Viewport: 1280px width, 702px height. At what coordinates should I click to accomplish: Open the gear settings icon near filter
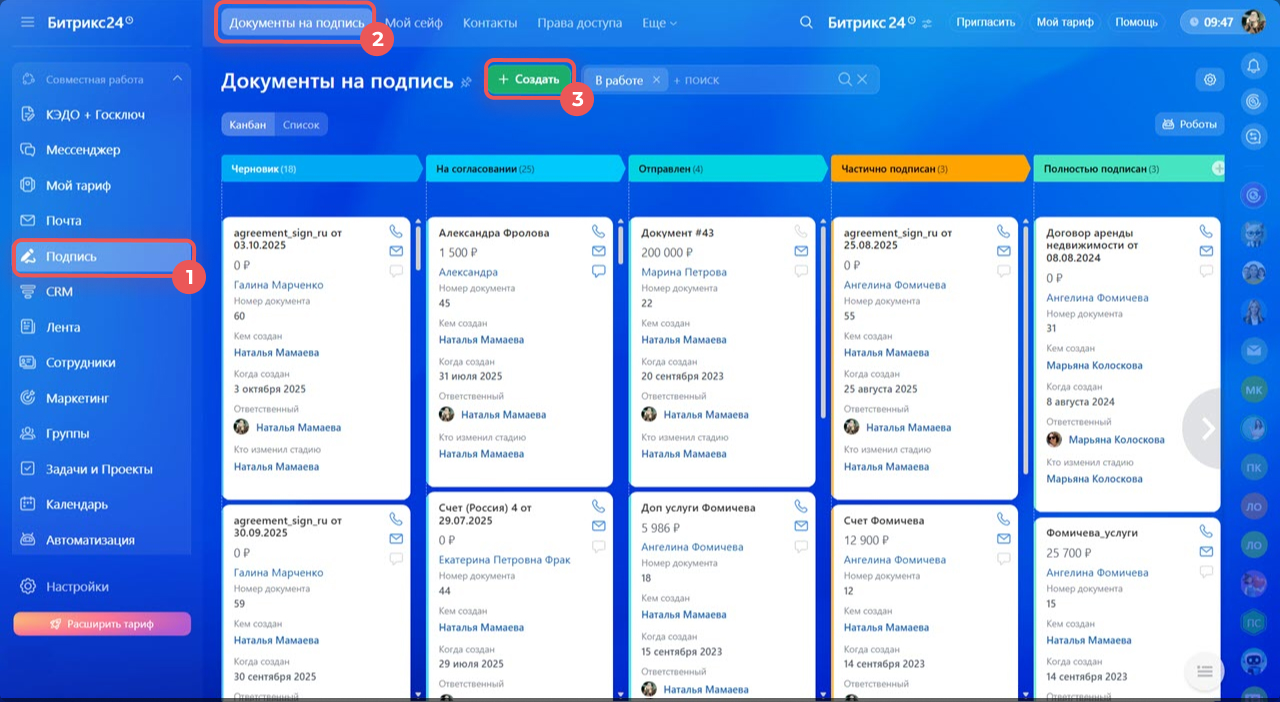[1210, 80]
